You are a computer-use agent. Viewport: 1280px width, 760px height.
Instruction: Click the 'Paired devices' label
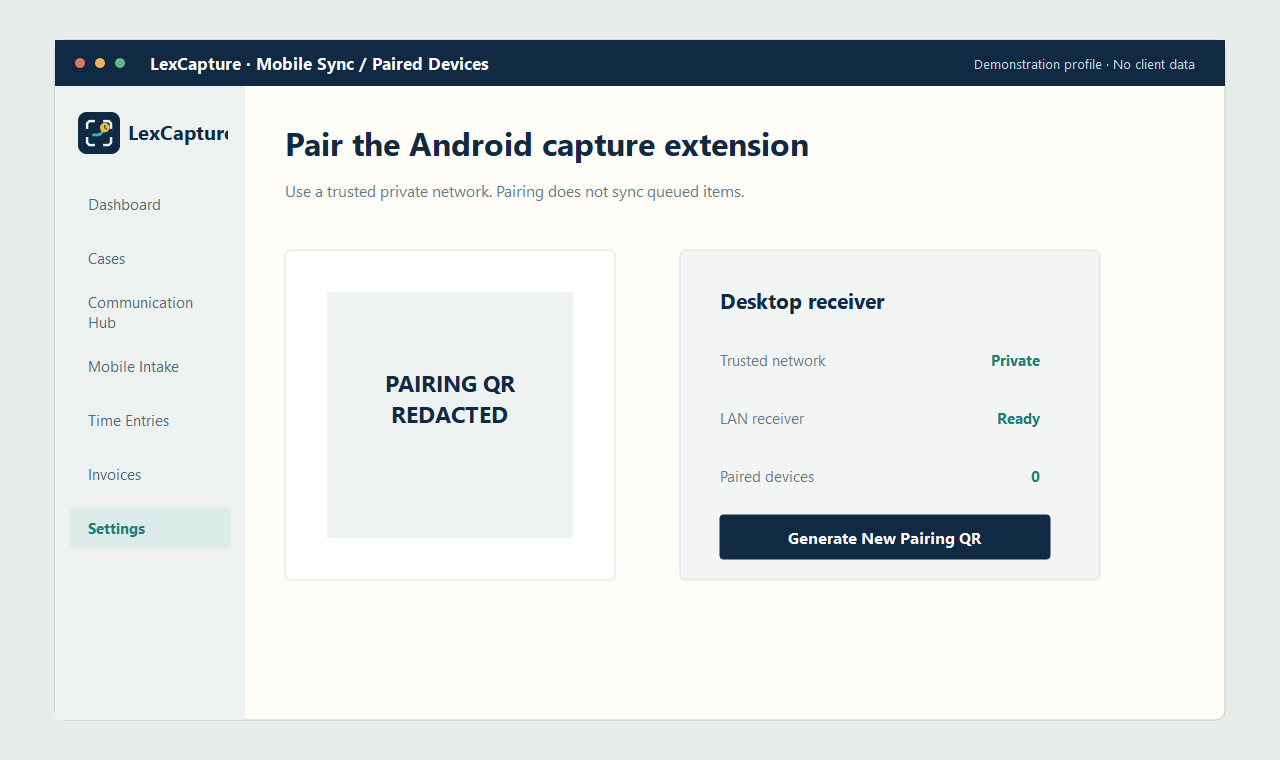click(x=767, y=477)
